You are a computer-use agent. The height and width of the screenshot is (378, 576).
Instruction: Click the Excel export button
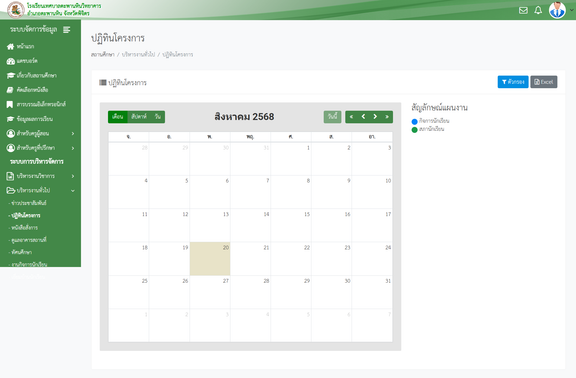[x=544, y=82]
